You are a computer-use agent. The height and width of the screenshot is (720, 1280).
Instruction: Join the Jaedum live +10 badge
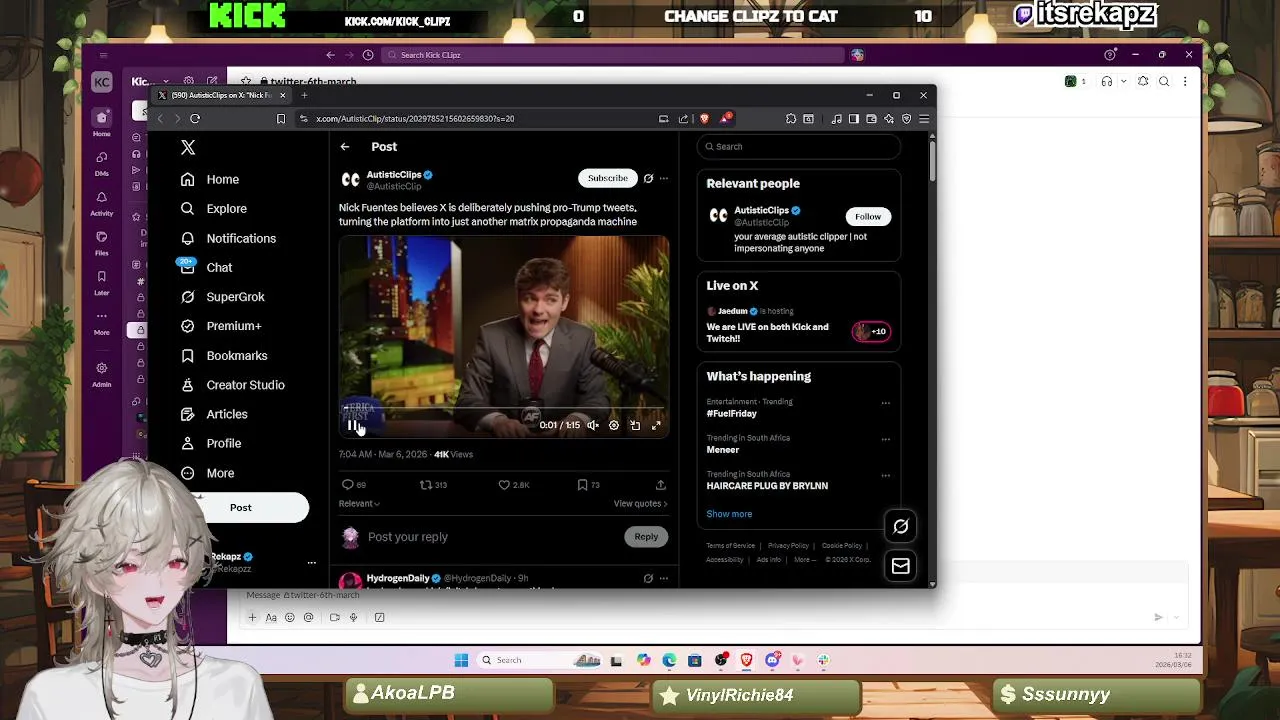tap(871, 331)
